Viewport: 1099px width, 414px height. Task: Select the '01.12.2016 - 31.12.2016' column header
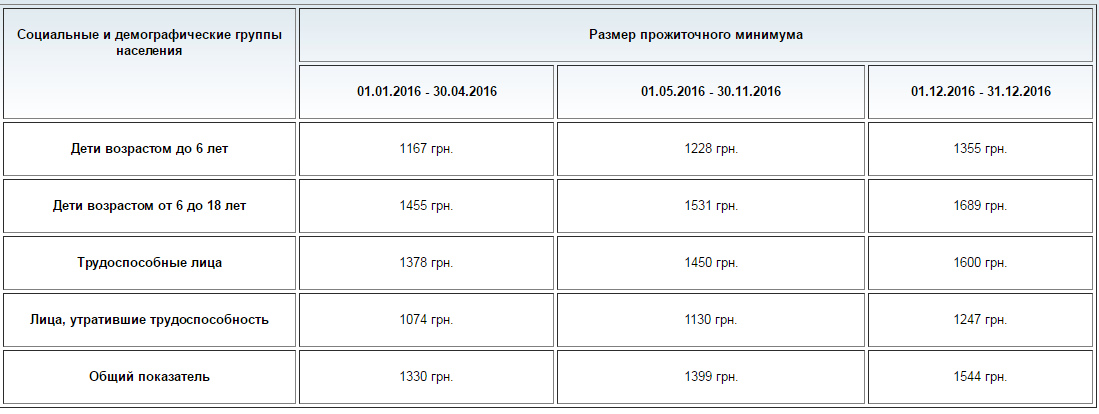click(980, 91)
